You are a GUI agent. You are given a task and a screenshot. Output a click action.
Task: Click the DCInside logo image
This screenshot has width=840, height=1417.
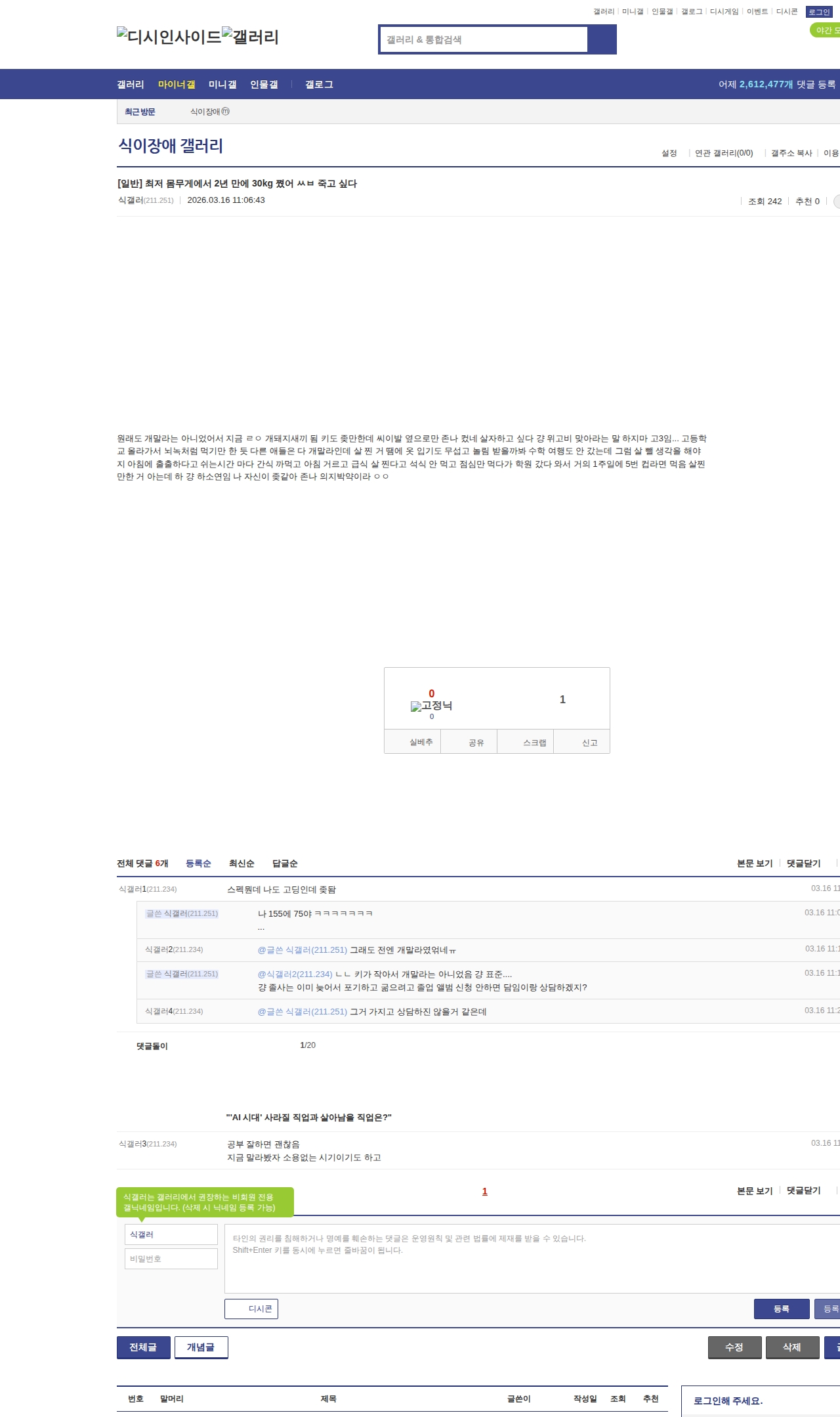click(169, 37)
